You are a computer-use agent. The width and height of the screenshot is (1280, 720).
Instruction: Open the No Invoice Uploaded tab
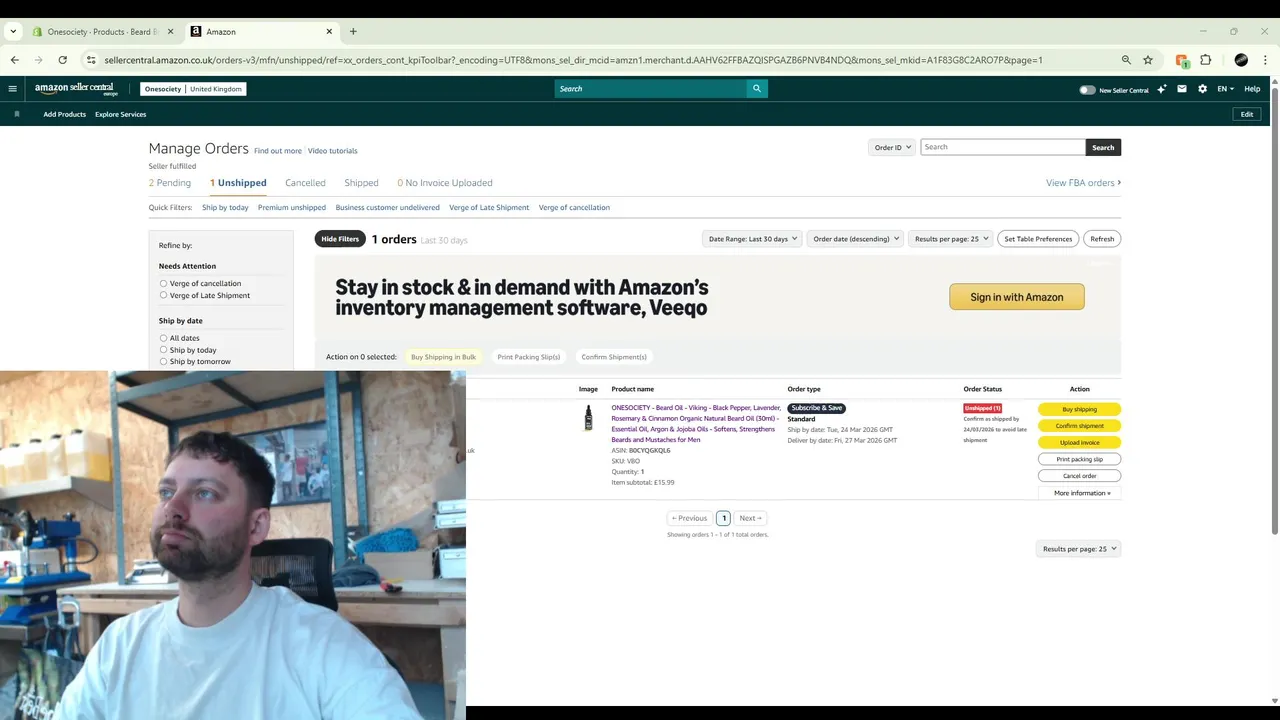445,183
